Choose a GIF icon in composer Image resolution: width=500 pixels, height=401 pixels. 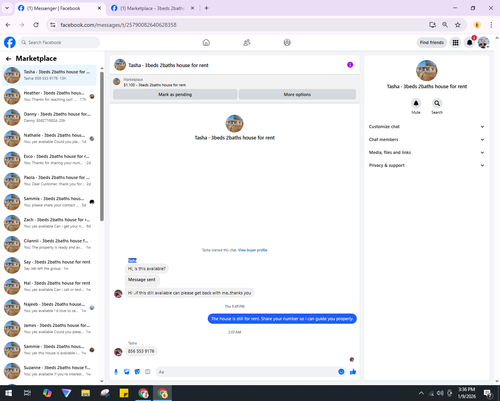pos(148,372)
